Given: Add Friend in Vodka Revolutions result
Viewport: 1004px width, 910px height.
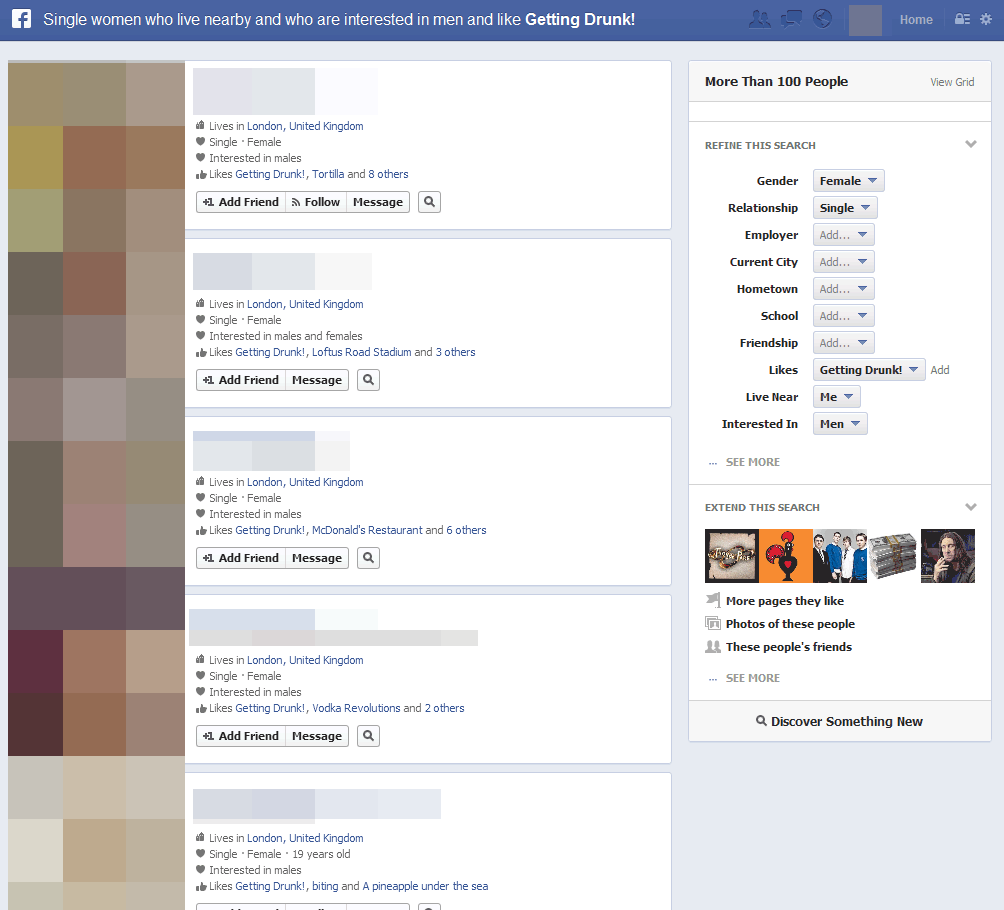Looking at the screenshot, I should coord(241,736).
